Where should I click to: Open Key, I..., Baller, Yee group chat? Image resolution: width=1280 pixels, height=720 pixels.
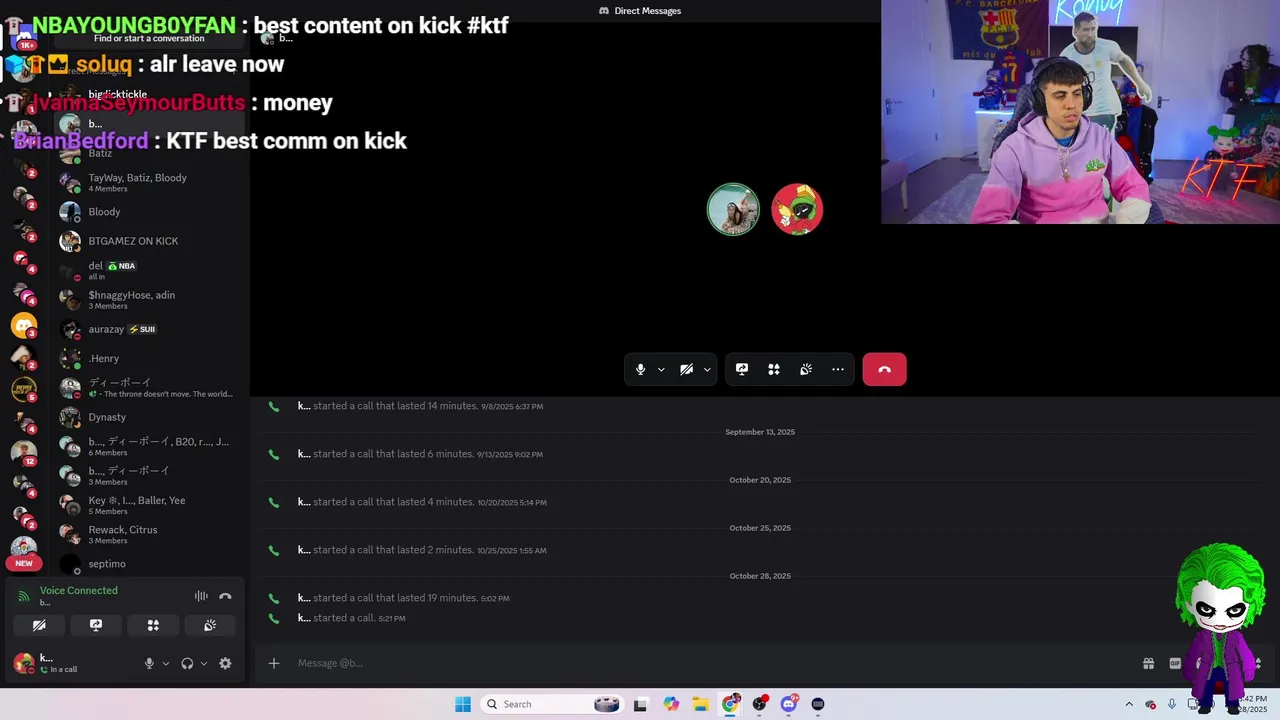tap(150, 505)
